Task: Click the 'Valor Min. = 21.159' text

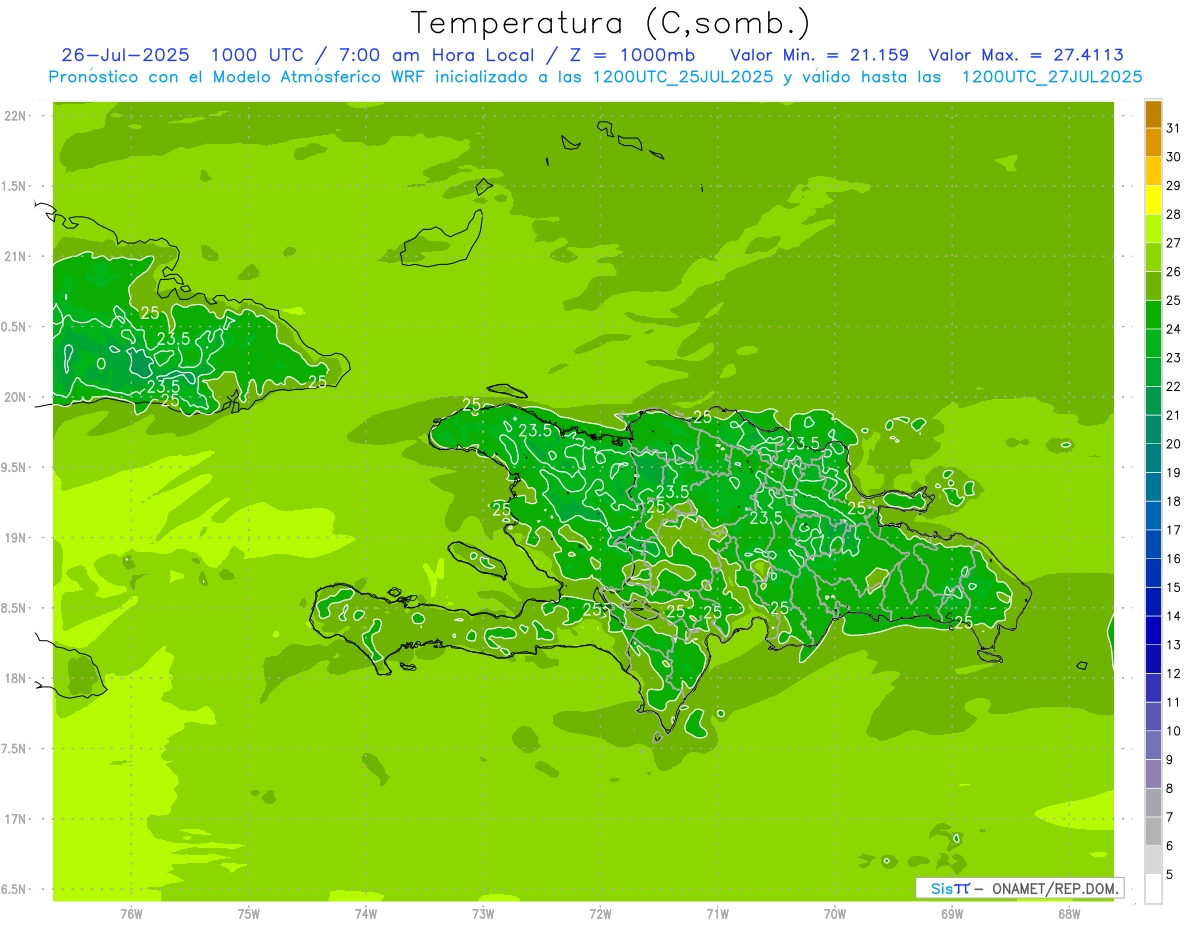Action: (x=820, y=55)
